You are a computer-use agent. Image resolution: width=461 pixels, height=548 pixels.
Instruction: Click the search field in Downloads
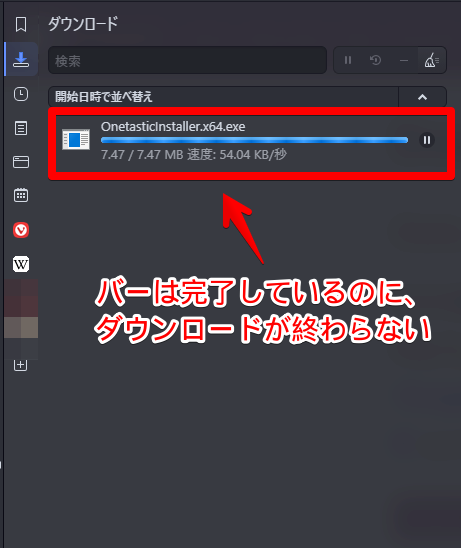187,60
